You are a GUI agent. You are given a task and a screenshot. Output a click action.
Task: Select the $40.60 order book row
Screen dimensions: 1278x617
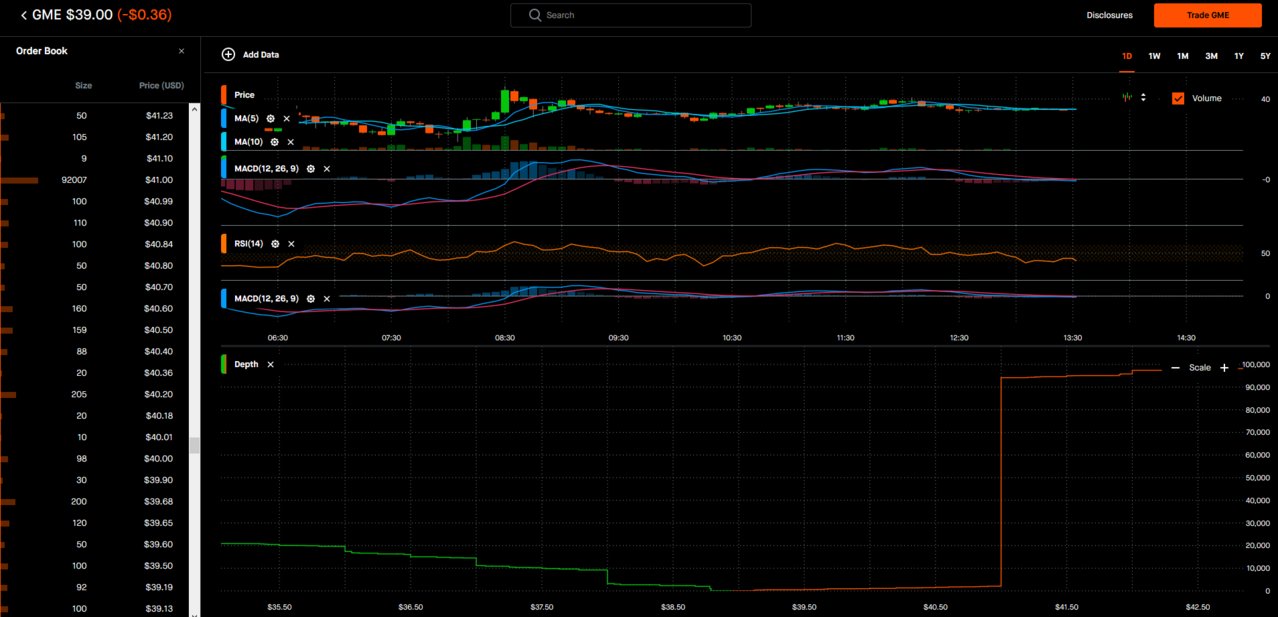[x=94, y=309]
